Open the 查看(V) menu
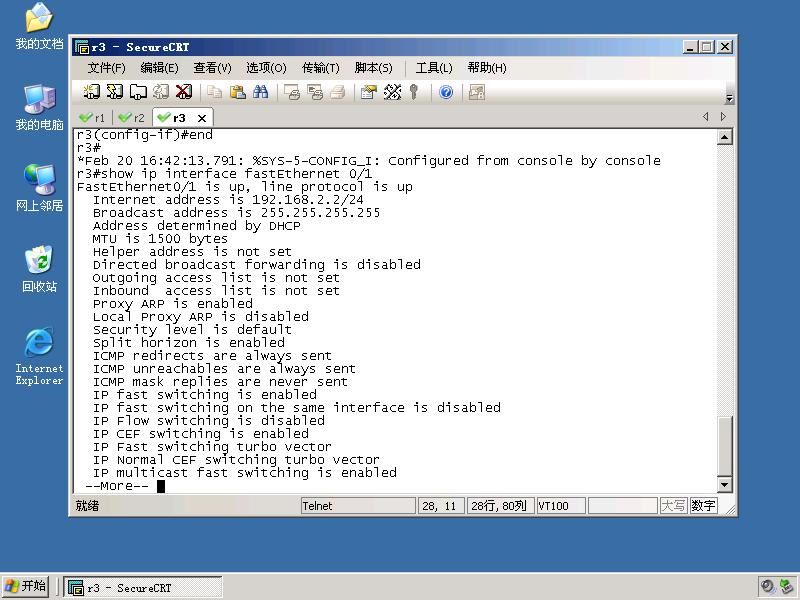Image resolution: width=800 pixels, height=600 pixels. (x=212, y=68)
